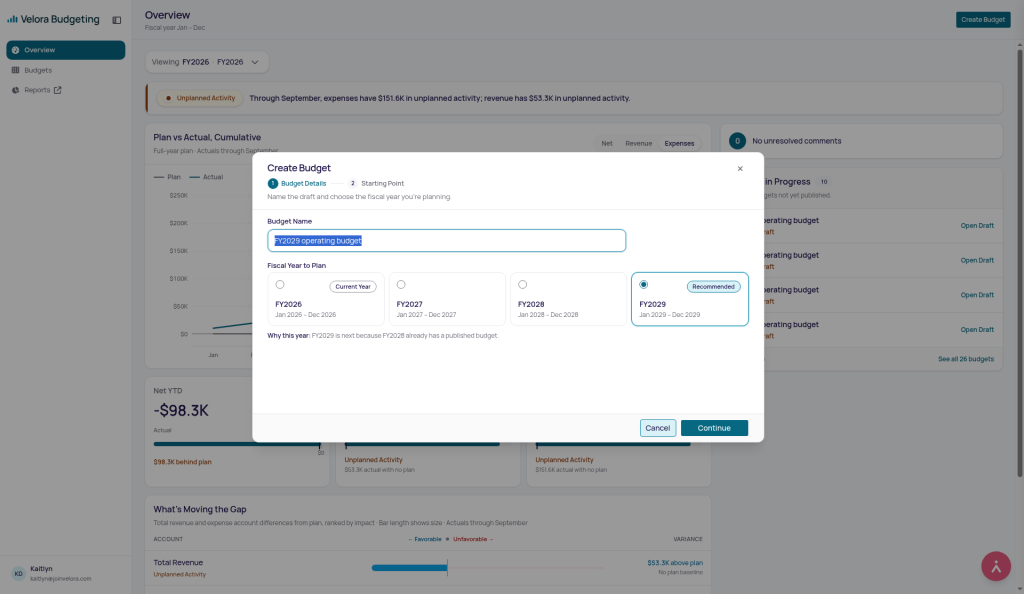Select the FY2027 fiscal year radio
This screenshot has height=594, width=1024.
pyautogui.click(x=401, y=285)
